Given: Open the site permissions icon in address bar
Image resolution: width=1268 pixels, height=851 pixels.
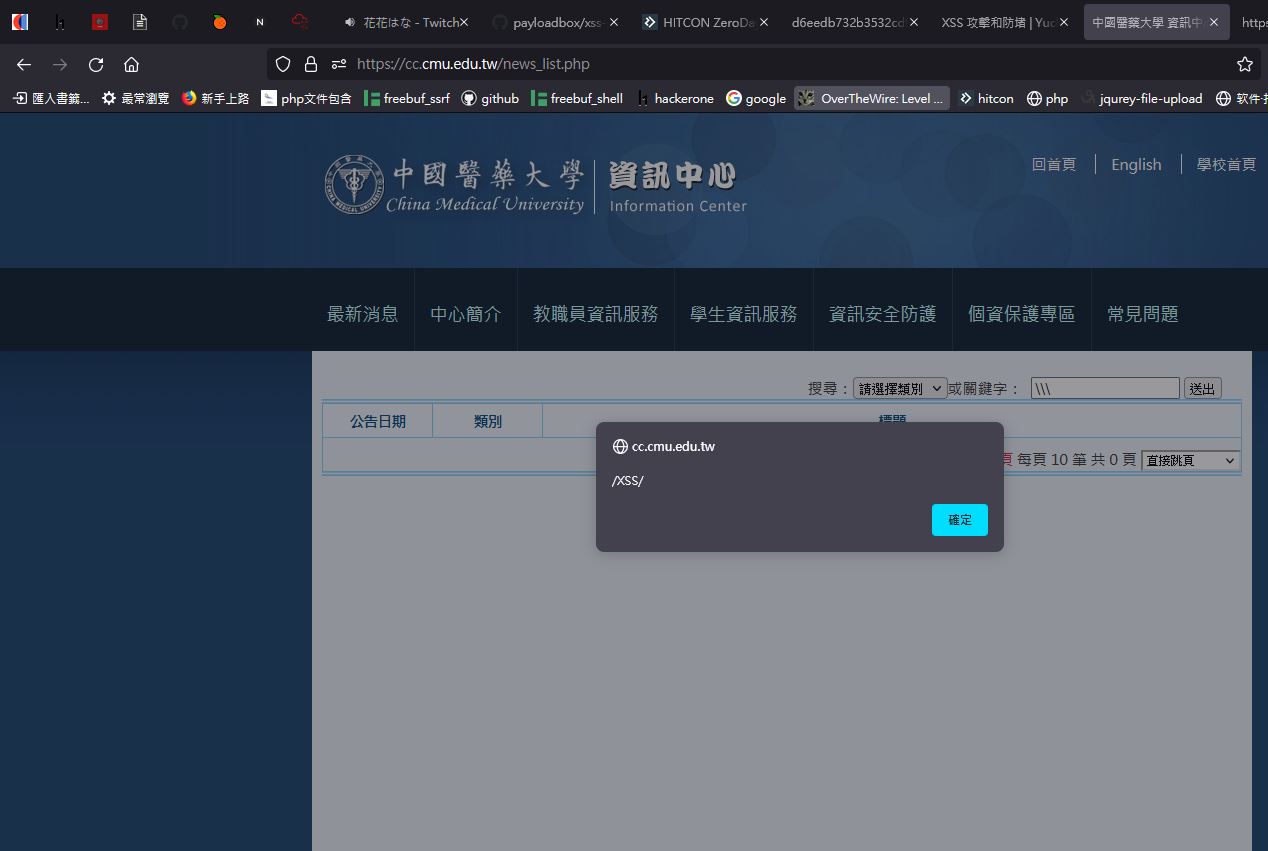Looking at the screenshot, I should [x=339, y=64].
